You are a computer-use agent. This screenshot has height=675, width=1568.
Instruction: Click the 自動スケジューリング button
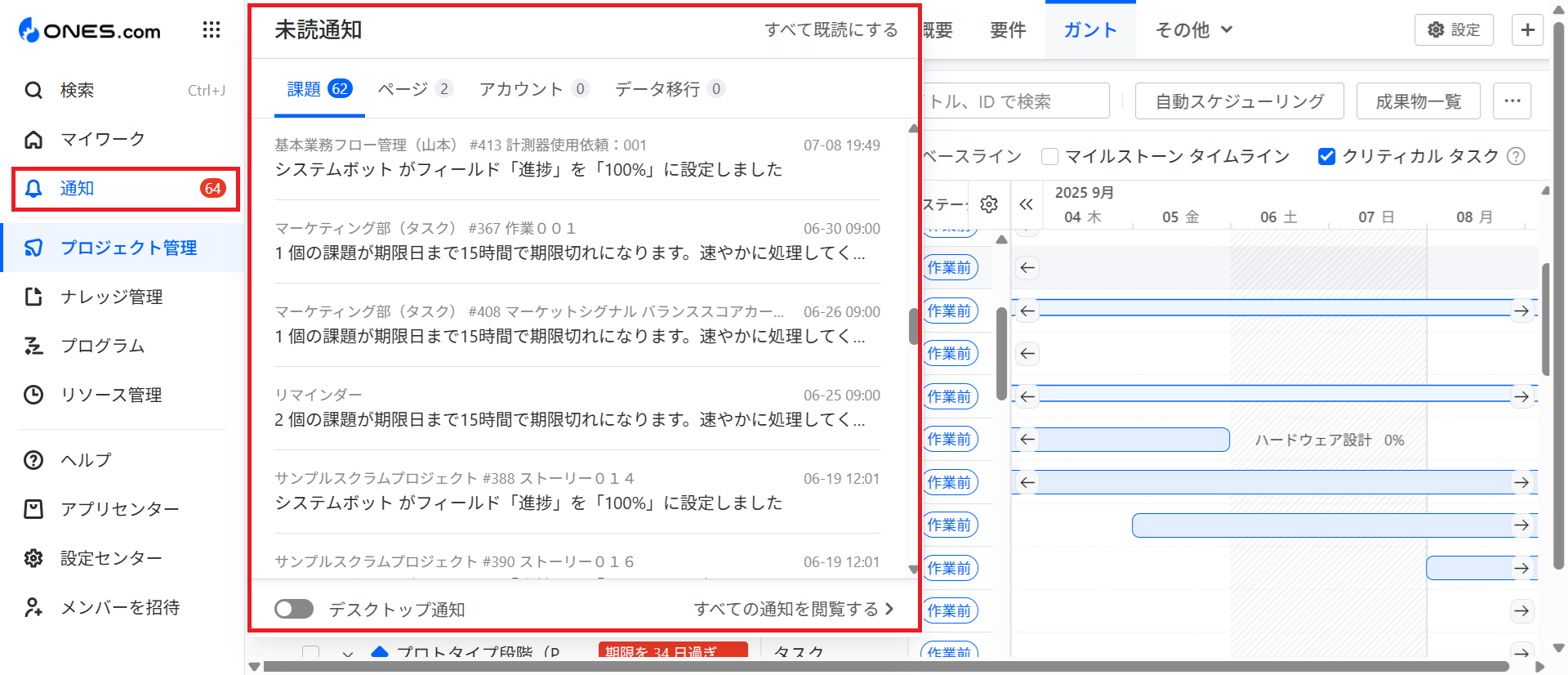[x=1240, y=101]
